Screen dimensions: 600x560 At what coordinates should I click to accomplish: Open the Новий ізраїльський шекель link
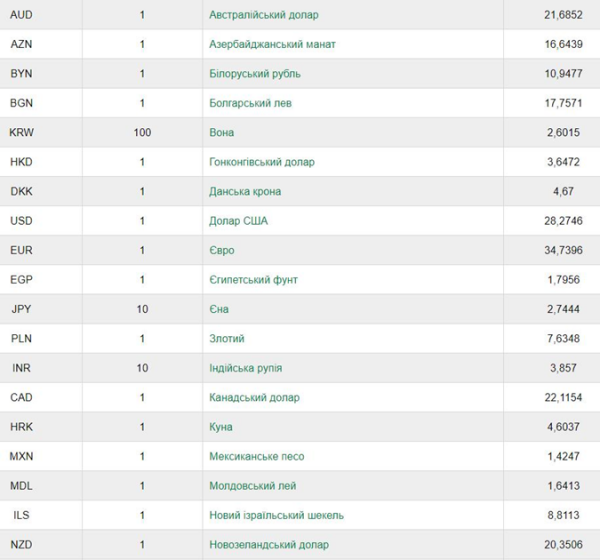(276, 515)
